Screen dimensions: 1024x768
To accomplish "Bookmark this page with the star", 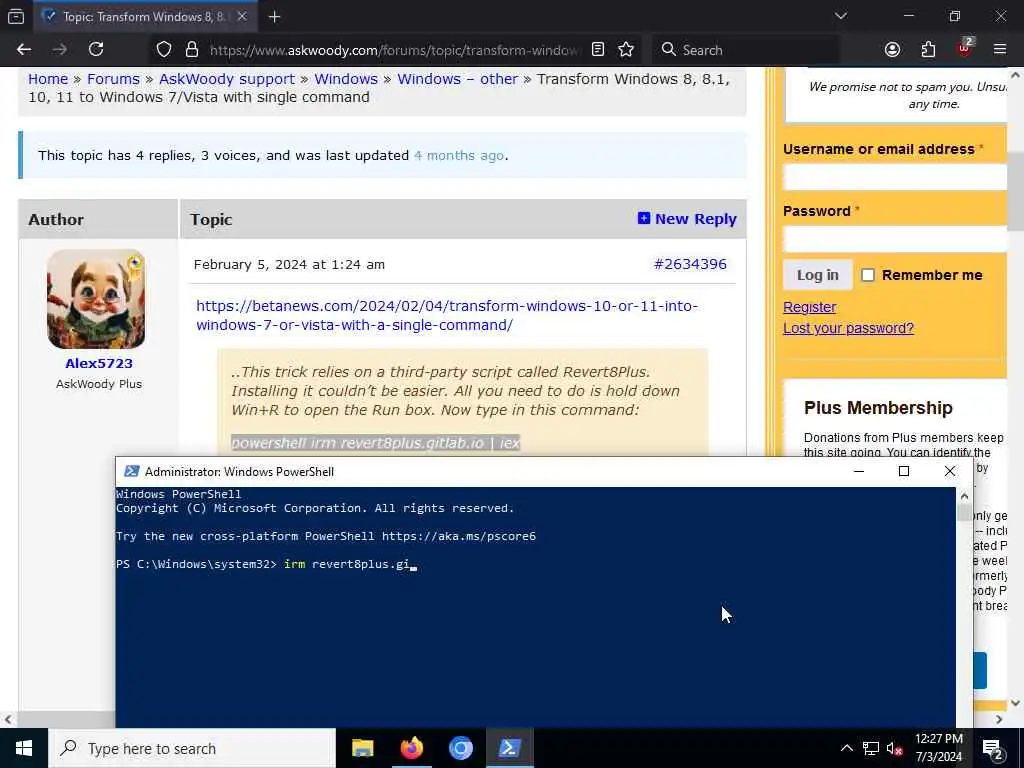I will (x=626, y=50).
